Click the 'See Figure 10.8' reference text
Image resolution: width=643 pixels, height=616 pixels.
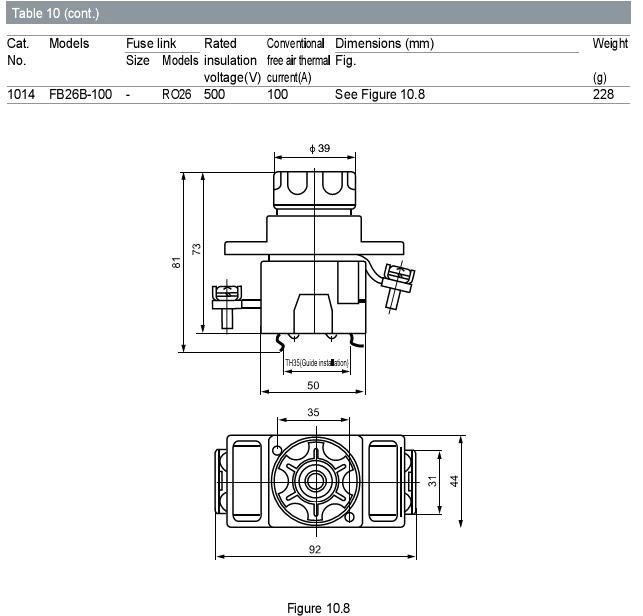click(x=380, y=94)
